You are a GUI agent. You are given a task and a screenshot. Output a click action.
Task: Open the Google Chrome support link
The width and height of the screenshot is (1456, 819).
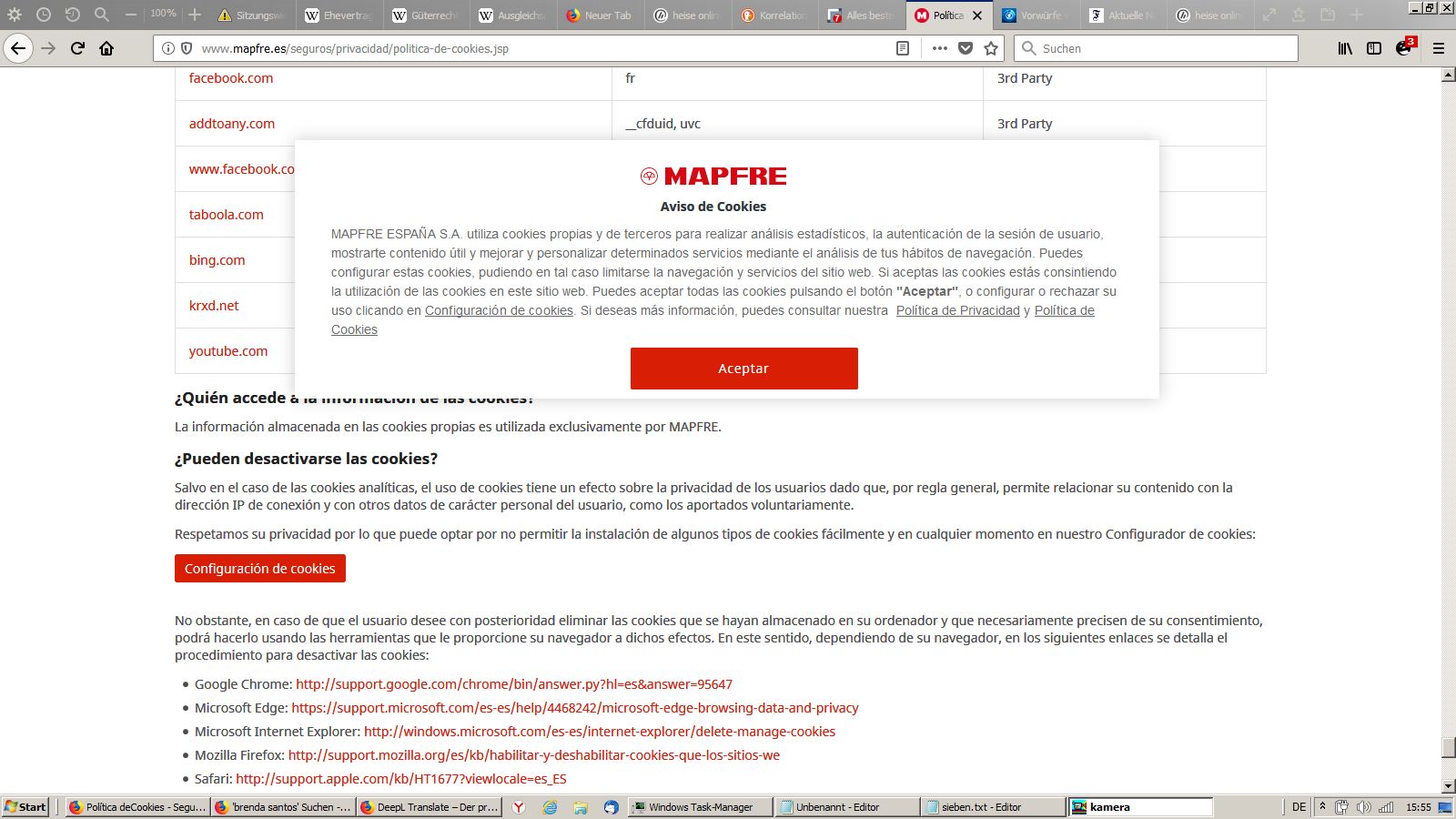pyautogui.click(x=513, y=684)
